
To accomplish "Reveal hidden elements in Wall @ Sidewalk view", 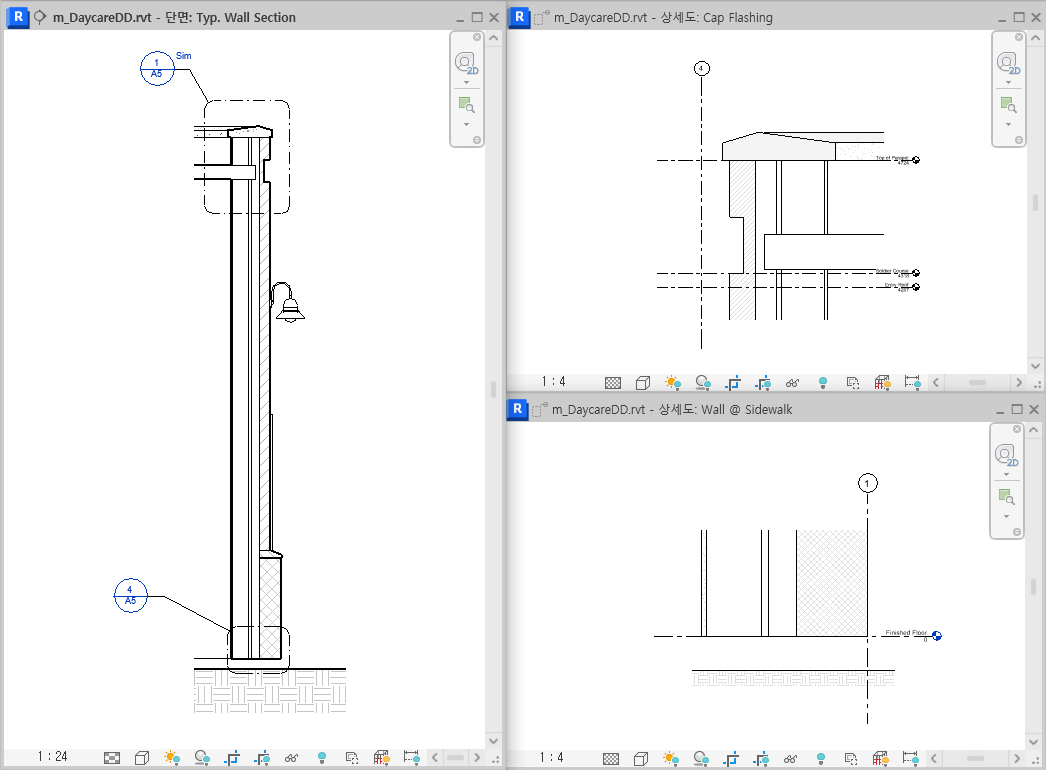I will 821,758.
